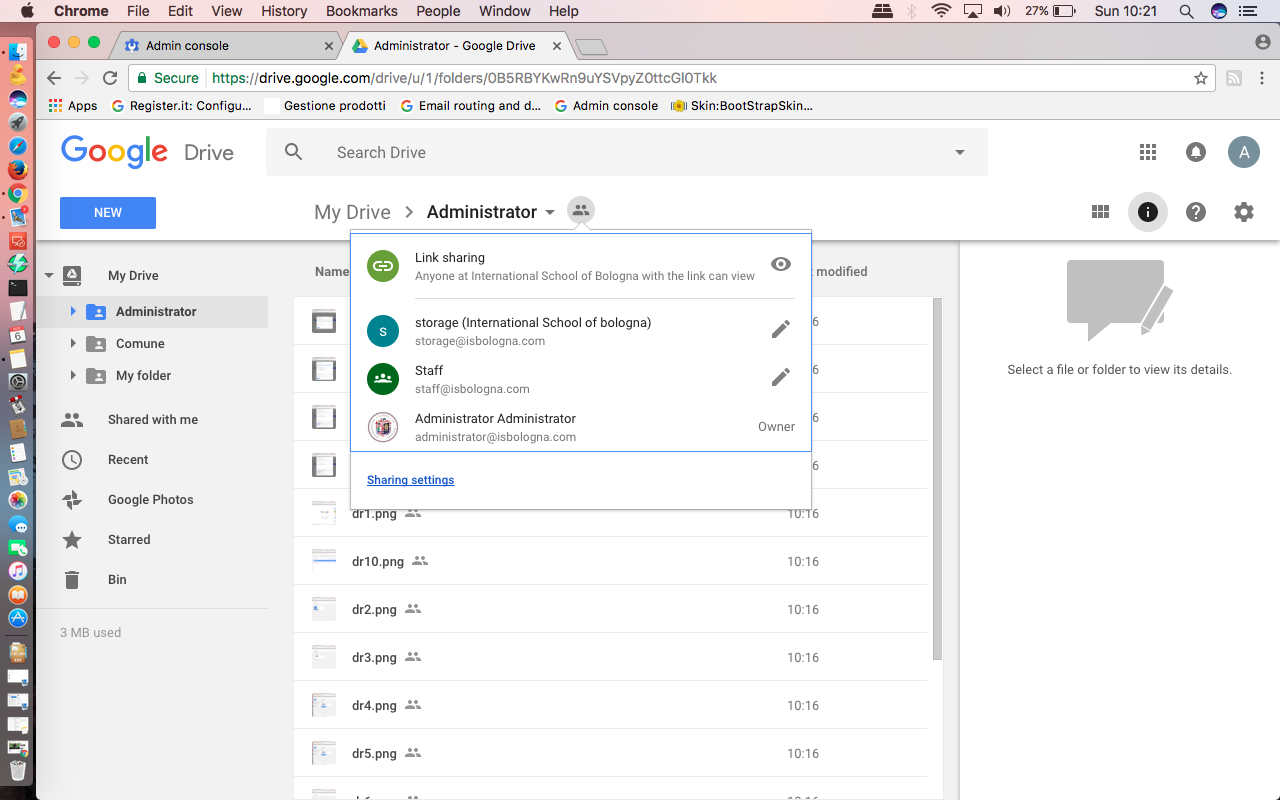Select dr5.png file row

click(610, 754)
